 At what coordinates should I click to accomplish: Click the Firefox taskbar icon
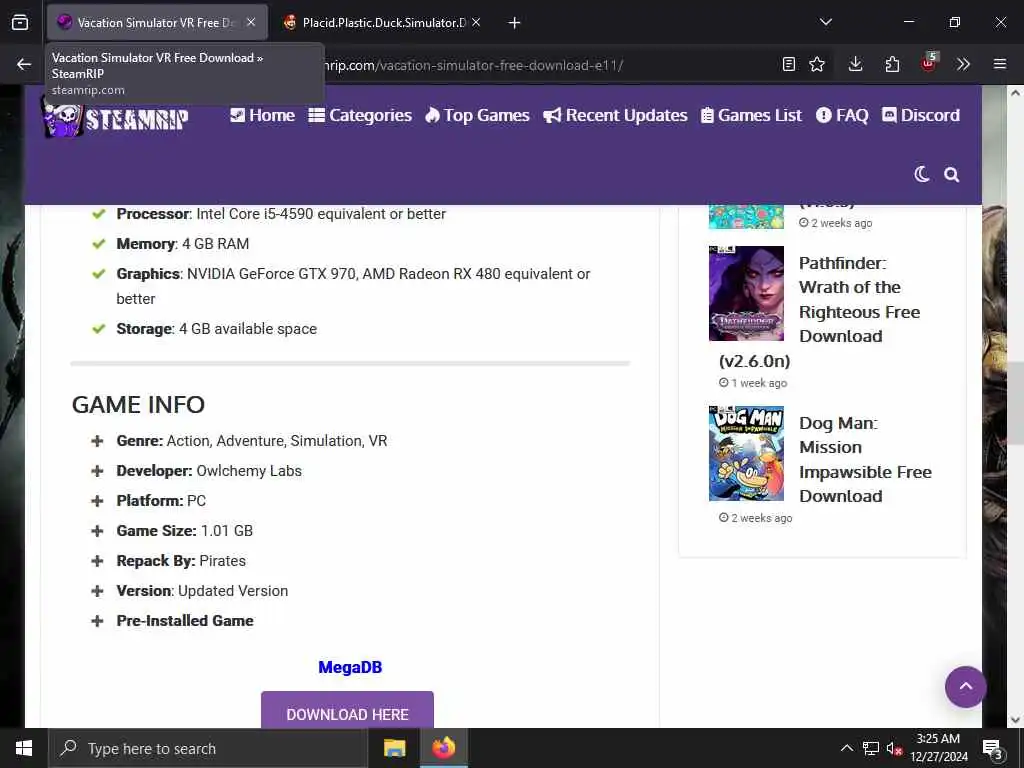coord(443,748)
